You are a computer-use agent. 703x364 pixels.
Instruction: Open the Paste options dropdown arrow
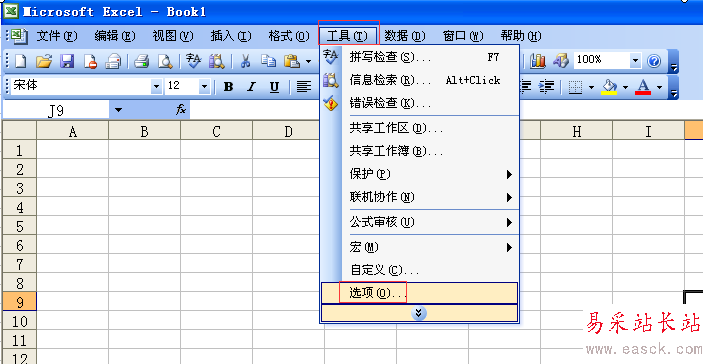click(308, 61)
